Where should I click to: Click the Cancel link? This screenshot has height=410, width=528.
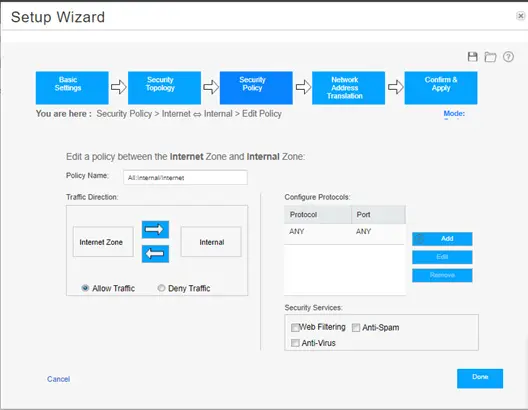click(59, 379)
